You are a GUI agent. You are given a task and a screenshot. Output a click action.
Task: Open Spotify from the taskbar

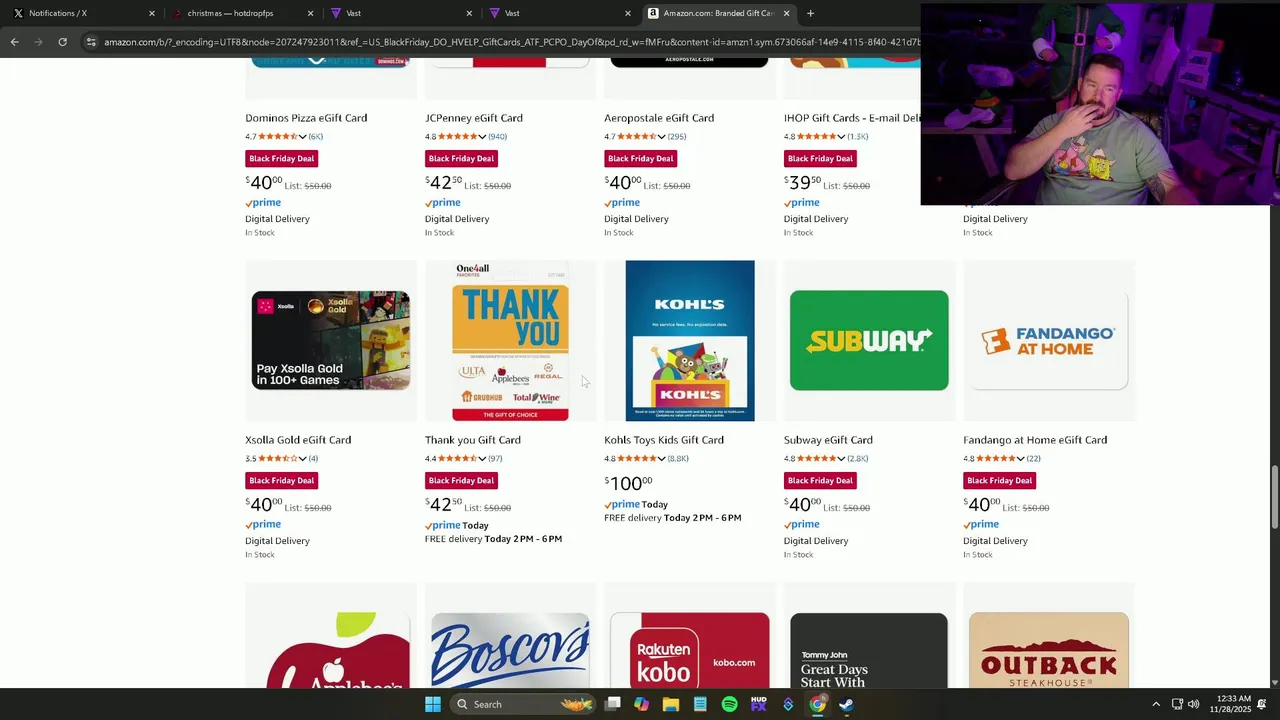tap(729, 704)
